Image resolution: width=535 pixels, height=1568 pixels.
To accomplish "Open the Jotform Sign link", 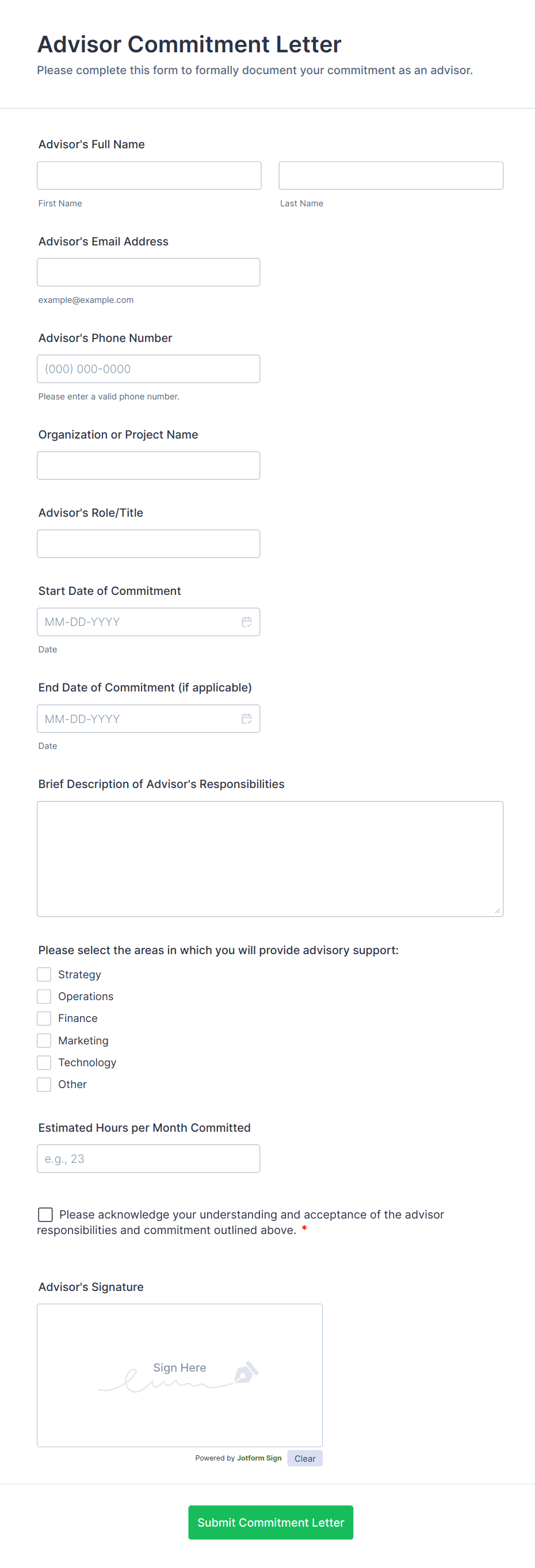I will pos(258,1458).
